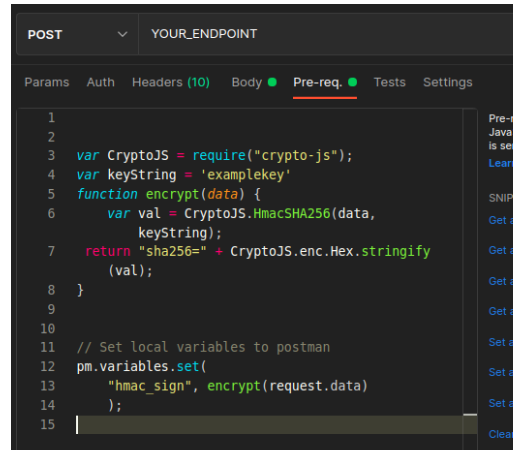Click the "sha256=" string on line 7
The width and height of the screenshot is (526, 454).
(x=173, y=251)
